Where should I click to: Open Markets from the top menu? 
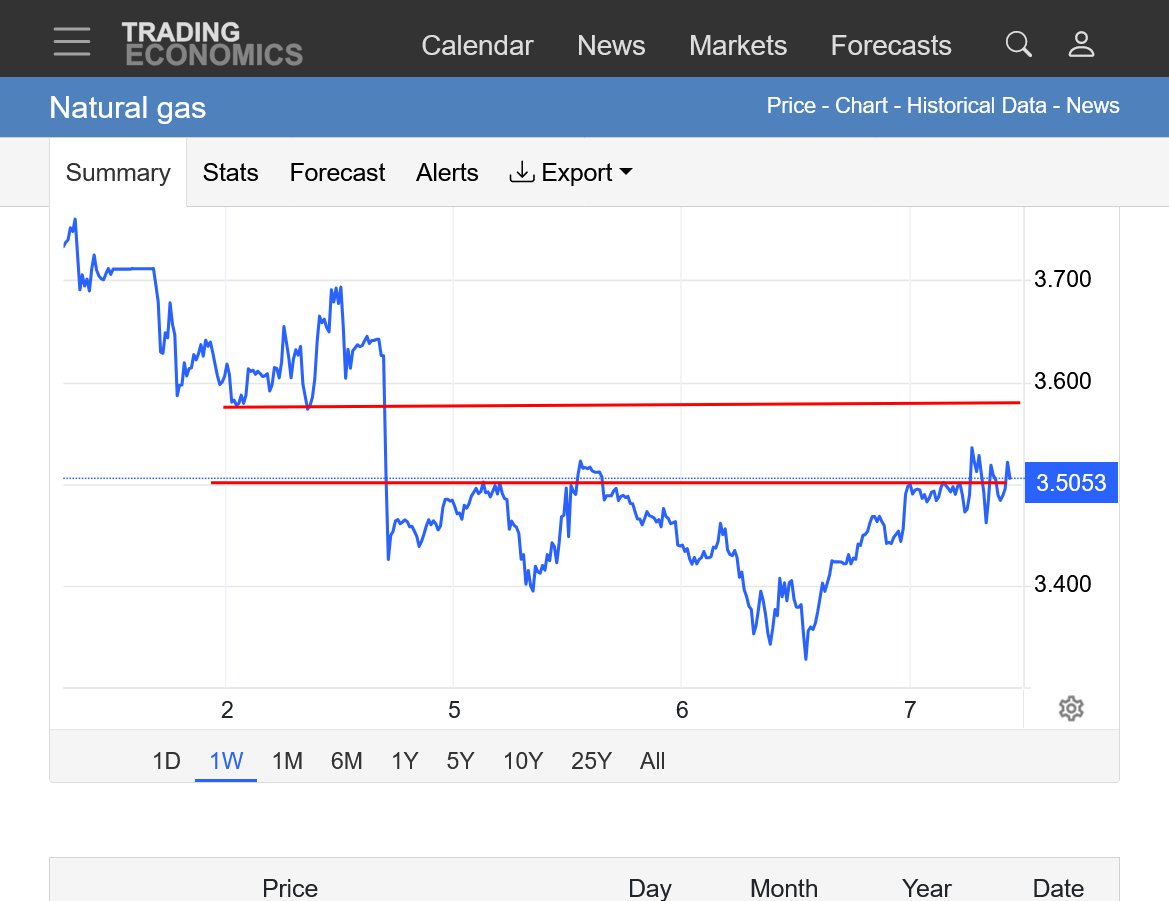tap(738, 46)
